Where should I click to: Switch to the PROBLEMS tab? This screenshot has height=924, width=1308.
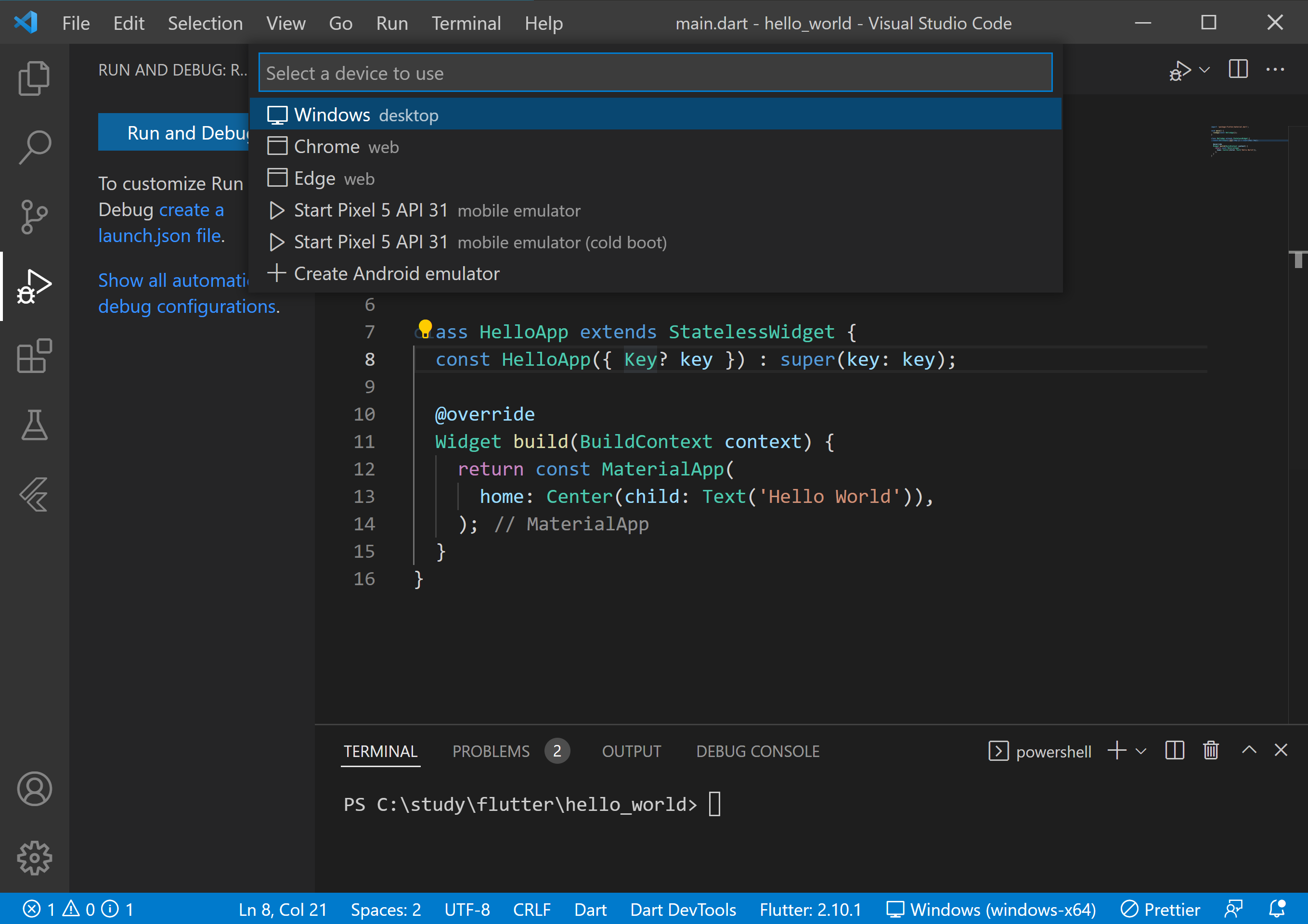[491, 751]
